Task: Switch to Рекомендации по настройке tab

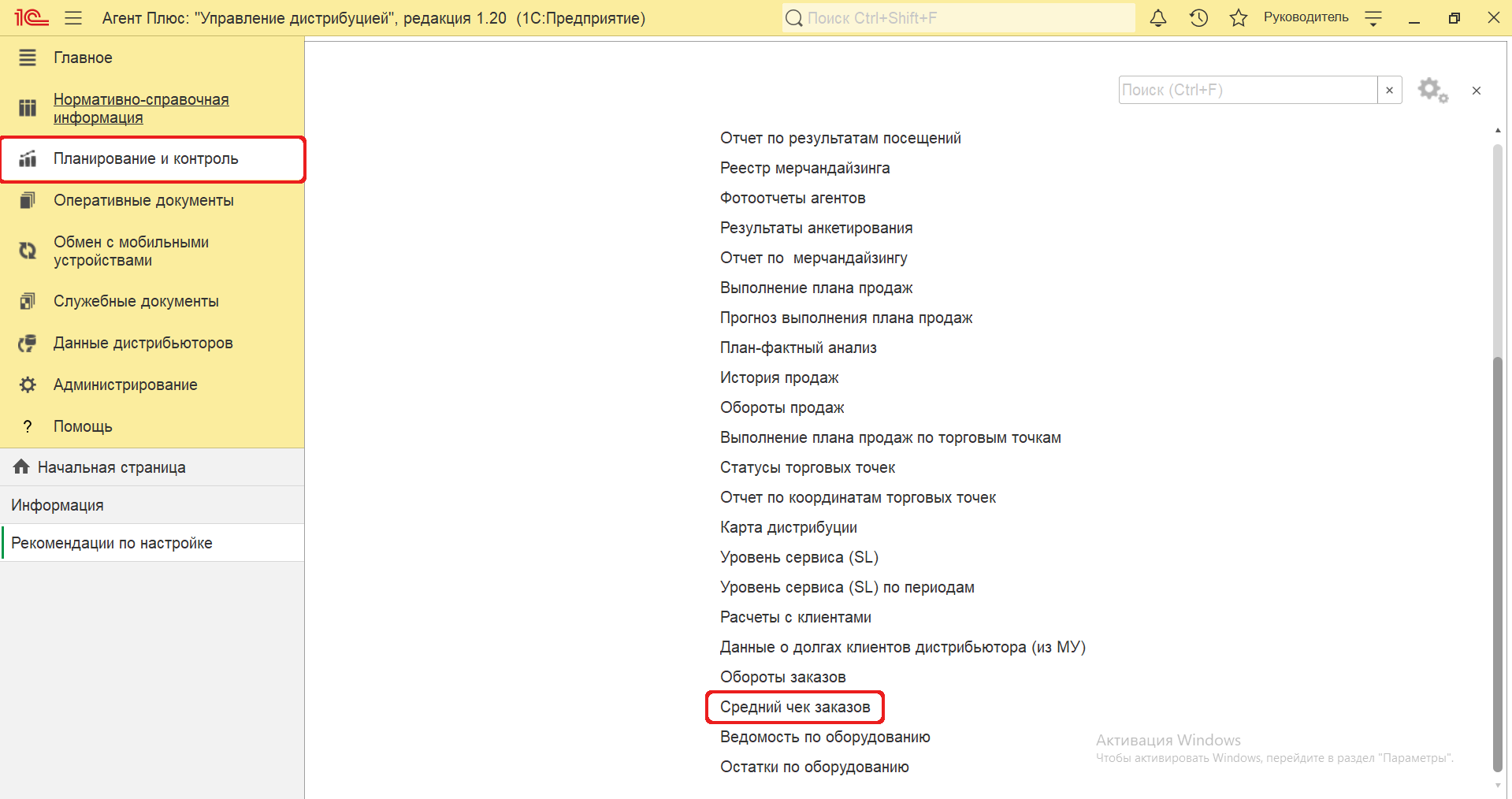Action: coord(112,543)
